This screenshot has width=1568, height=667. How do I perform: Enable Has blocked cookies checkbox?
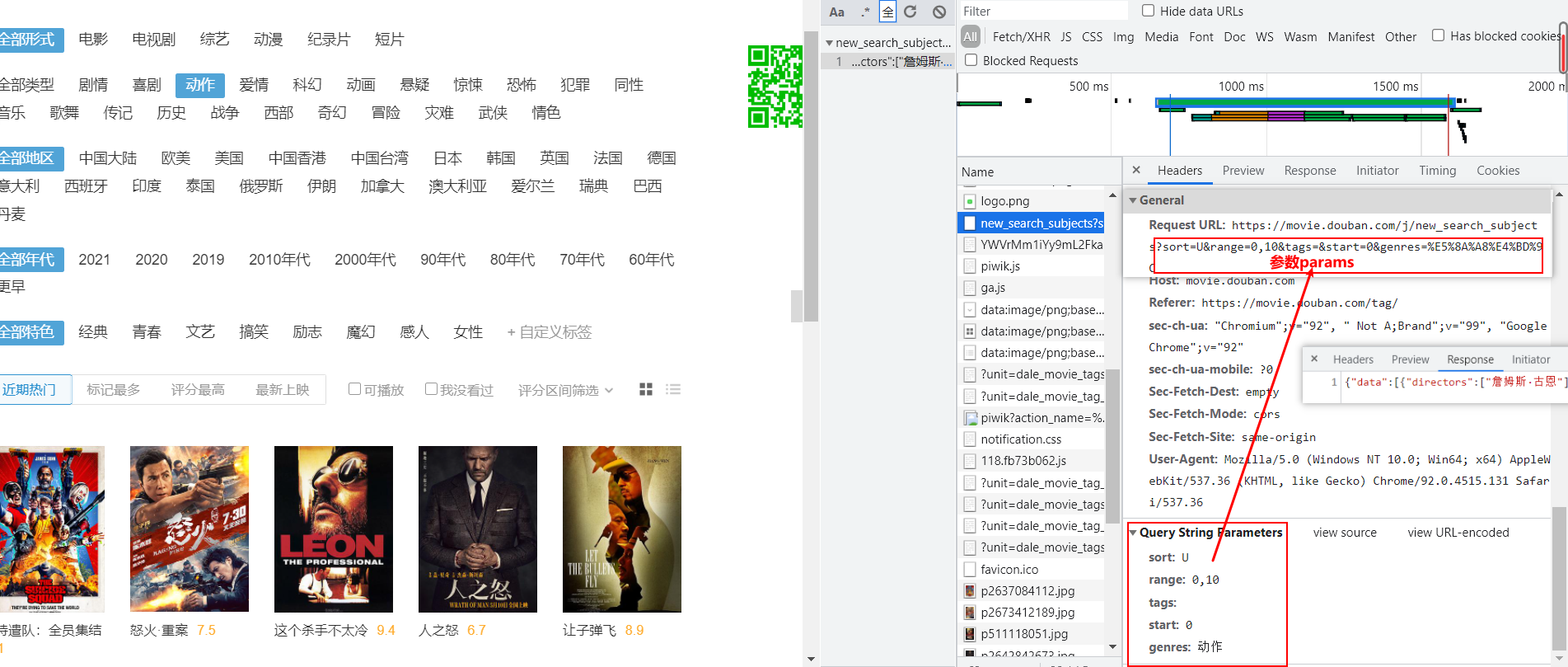(x=1438, y=35)
